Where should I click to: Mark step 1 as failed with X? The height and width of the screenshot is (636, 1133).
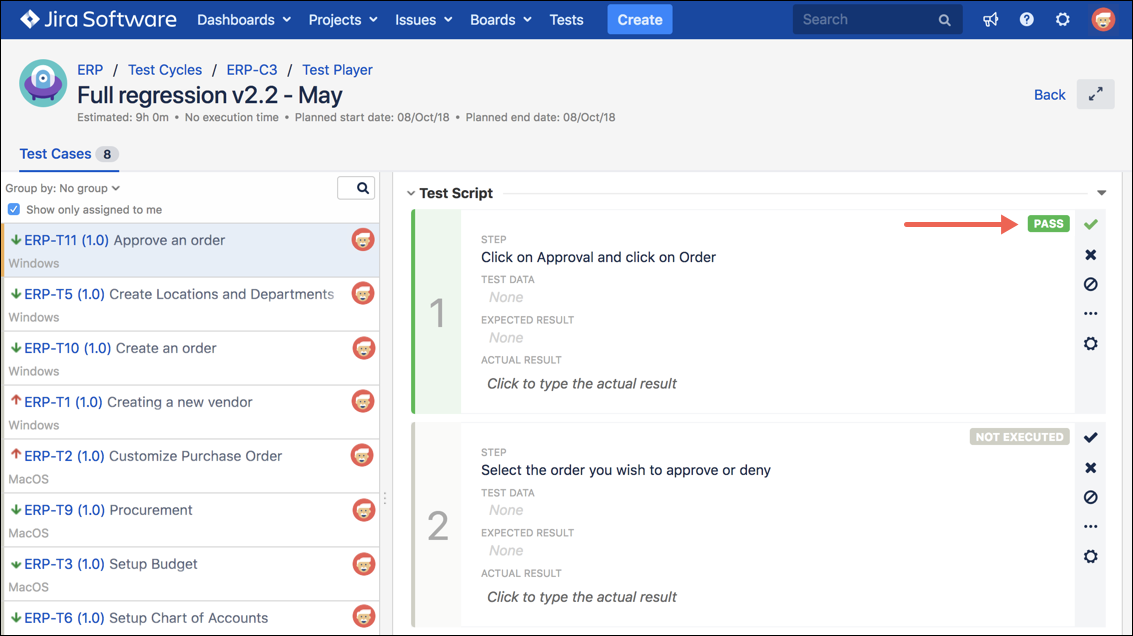point(1091,254)
